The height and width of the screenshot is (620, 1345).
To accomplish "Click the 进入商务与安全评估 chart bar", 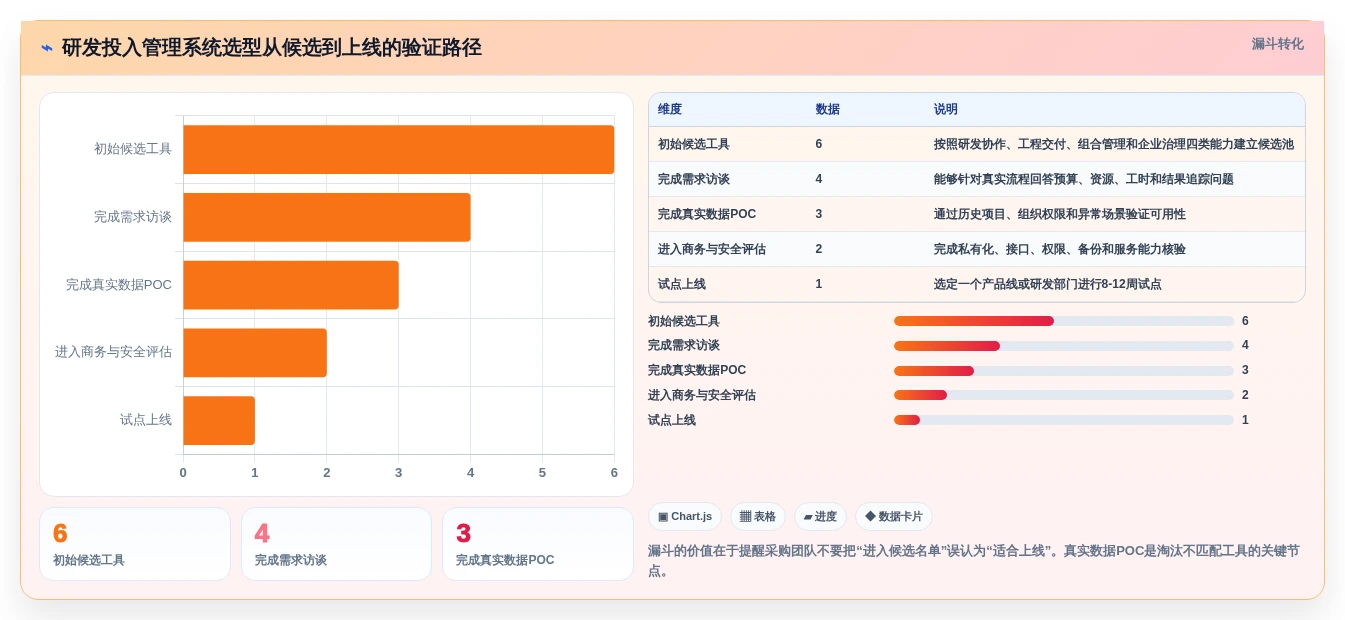I will click(255, 353).
